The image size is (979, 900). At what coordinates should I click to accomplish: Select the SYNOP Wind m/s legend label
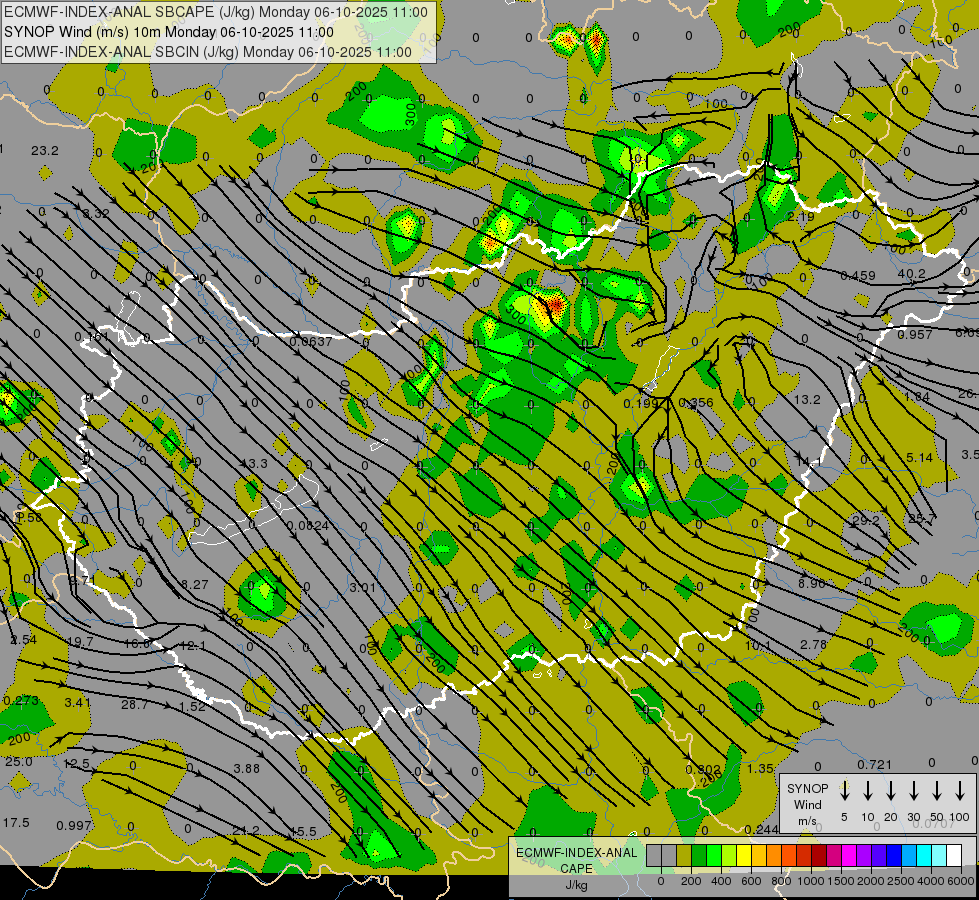tap(808, 804)
